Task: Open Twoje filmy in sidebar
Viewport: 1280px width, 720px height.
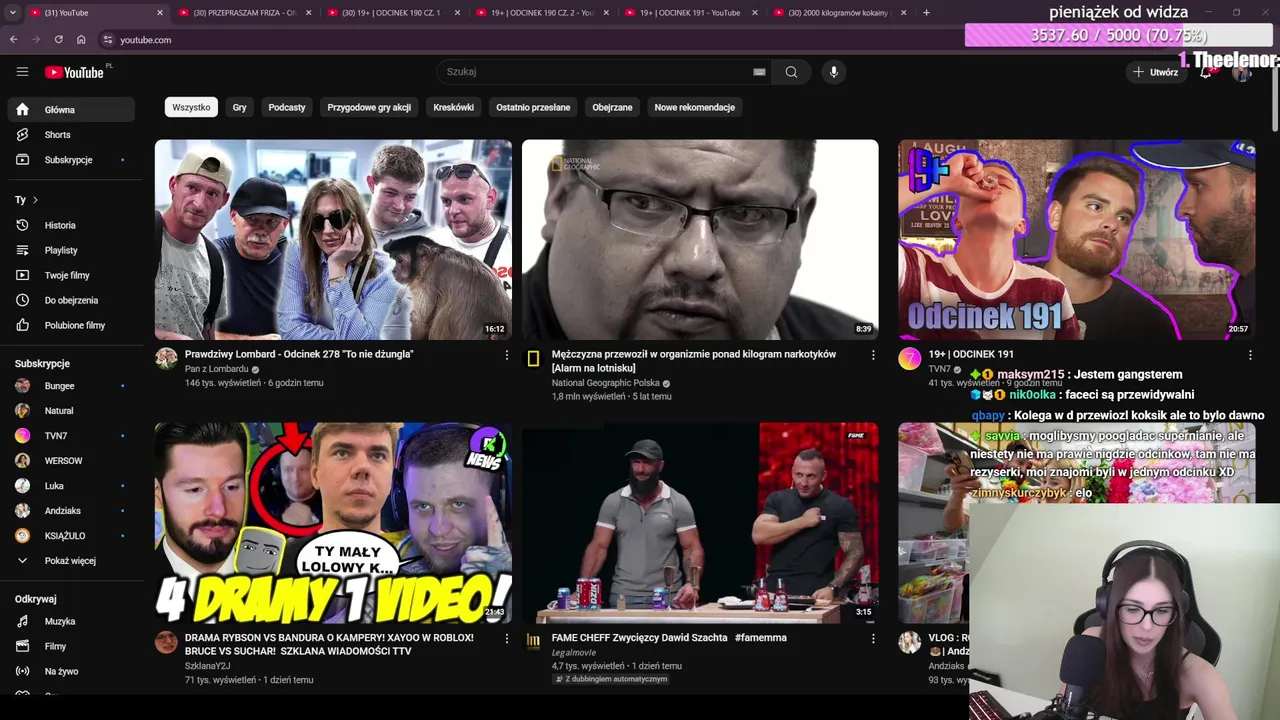Action: (x=71, y=275)
